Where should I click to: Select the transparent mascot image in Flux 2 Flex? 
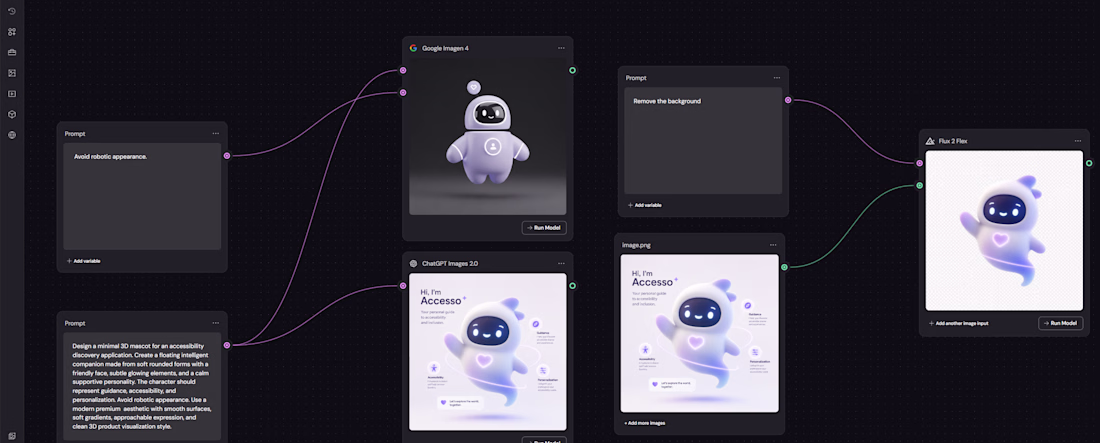pos(1004,230)
